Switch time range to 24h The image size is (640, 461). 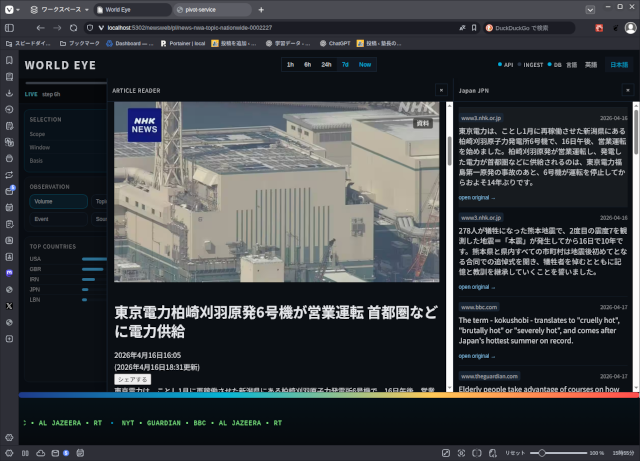pyautogui.click(x=326, y=64)
